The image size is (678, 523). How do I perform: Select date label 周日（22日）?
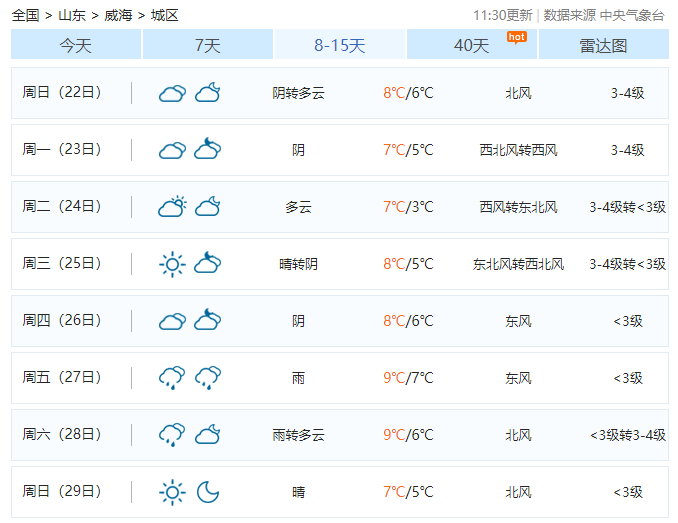62,92
